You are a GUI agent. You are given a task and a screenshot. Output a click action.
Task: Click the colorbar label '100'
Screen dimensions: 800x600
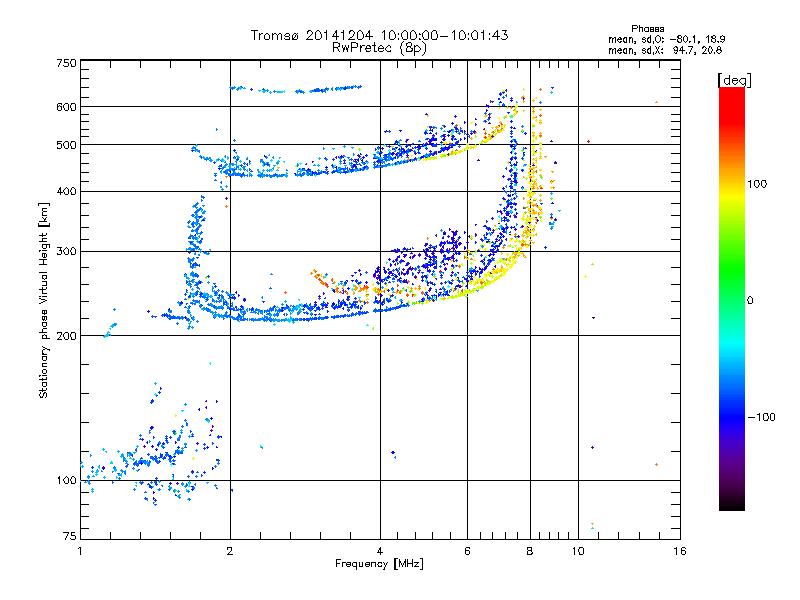[x=757, y=184]
